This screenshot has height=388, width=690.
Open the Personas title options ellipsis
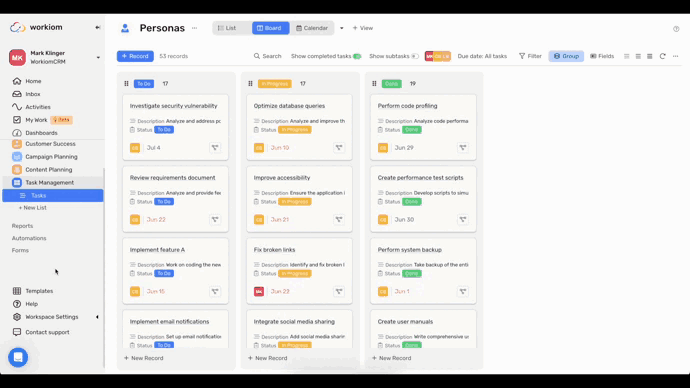(195, 28)
